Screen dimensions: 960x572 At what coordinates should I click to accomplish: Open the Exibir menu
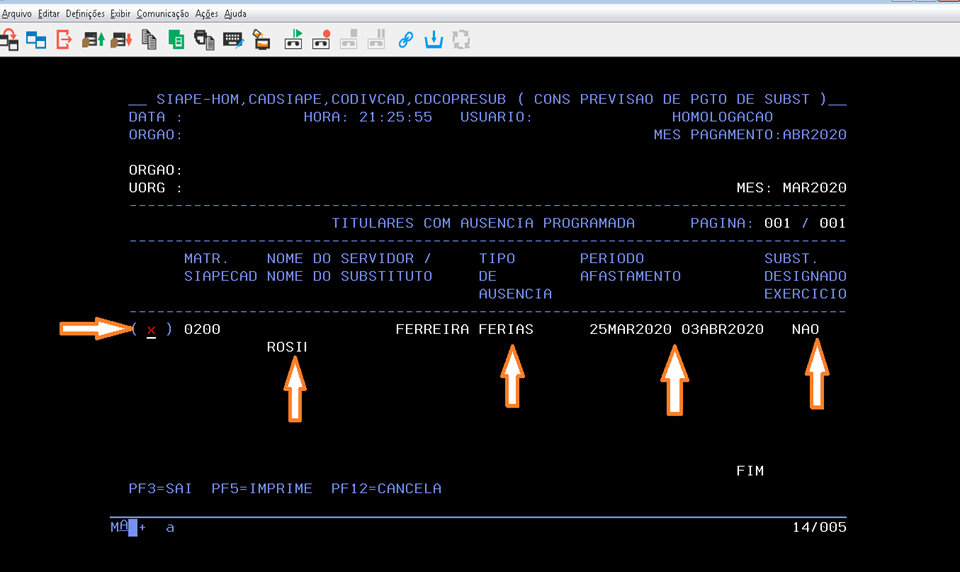point(120,13)
